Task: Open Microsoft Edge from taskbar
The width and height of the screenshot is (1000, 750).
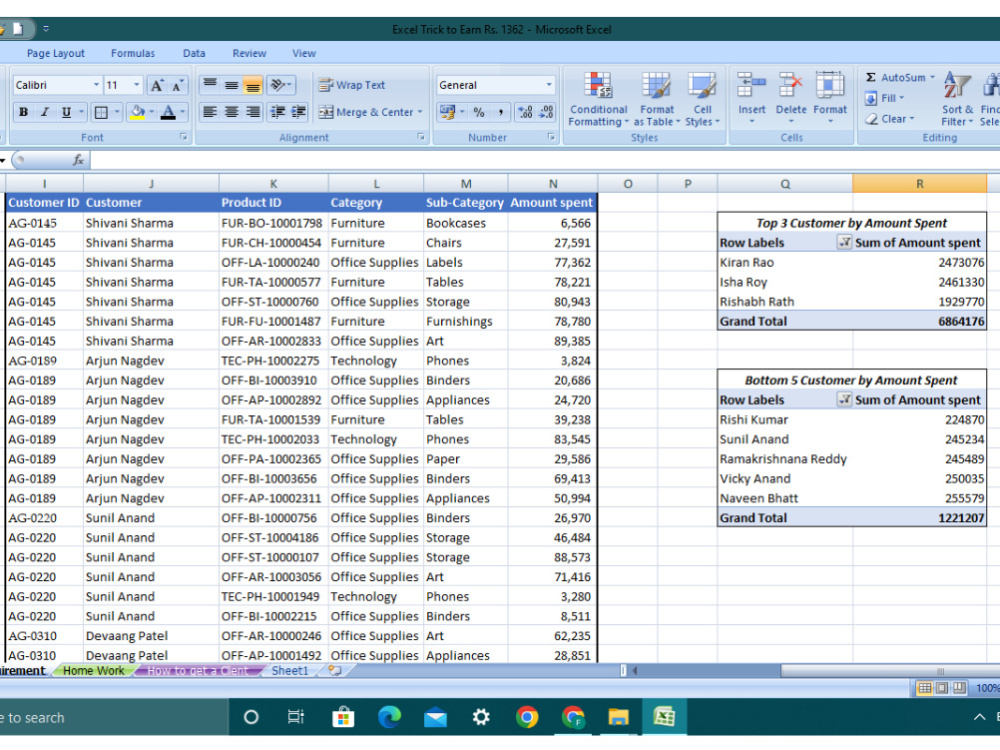Action: tap(389, 717)
